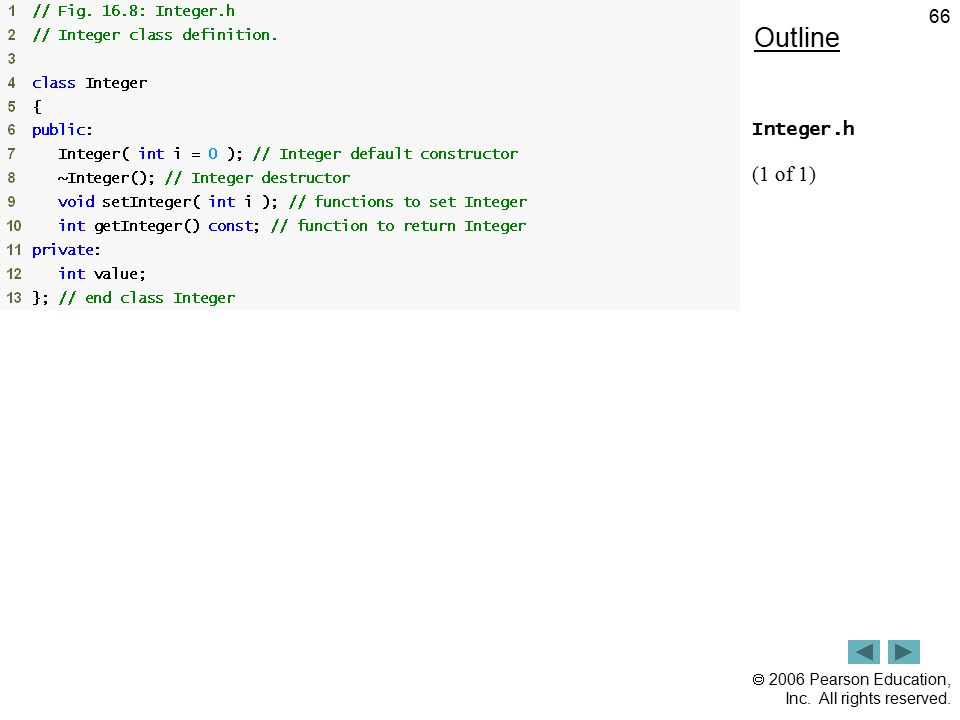This screenshot has width=960, height=720.
Task: Click the Outline heading link
Action: pos(797,38)
